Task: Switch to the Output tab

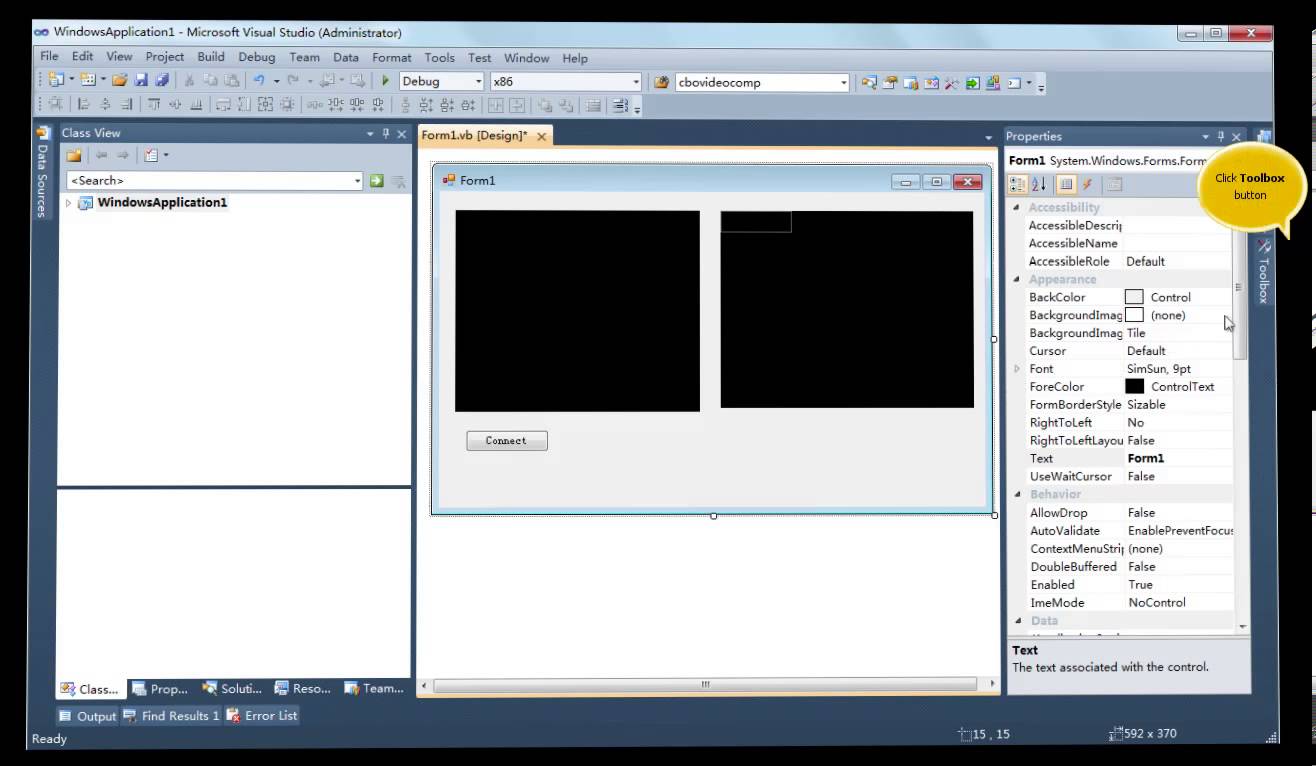Action: pyautogui.click(x=87, y=716)
